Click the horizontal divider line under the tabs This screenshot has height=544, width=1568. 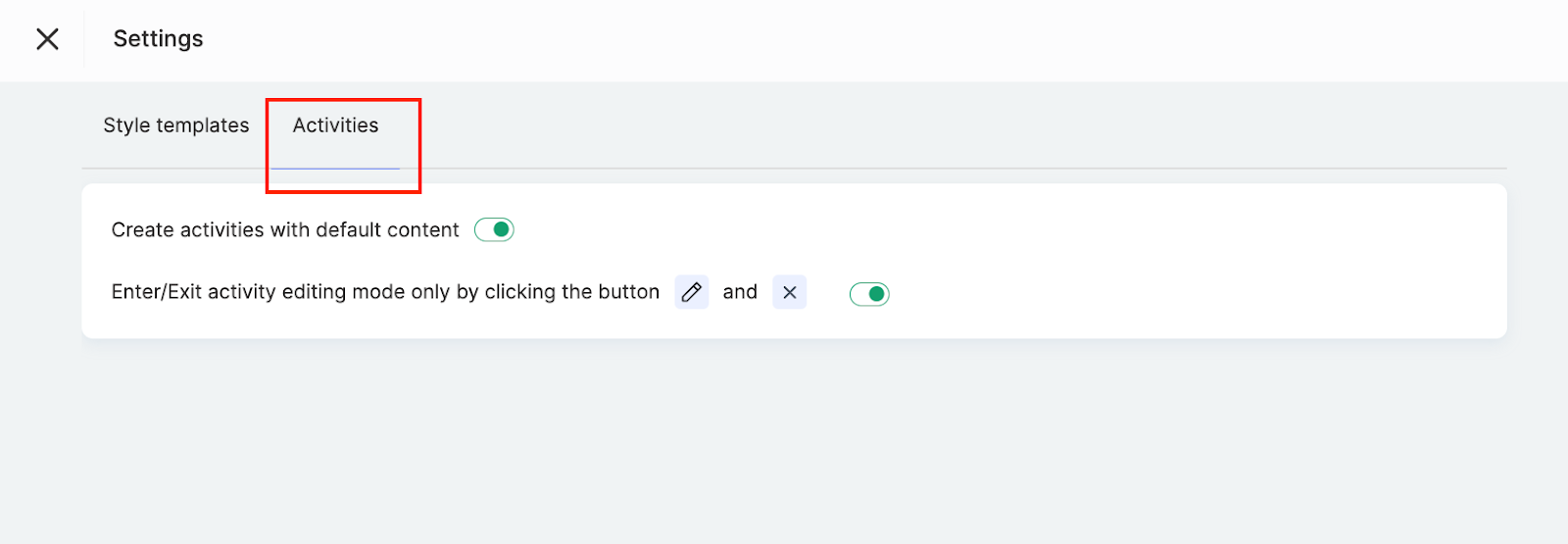coord(882,169)
